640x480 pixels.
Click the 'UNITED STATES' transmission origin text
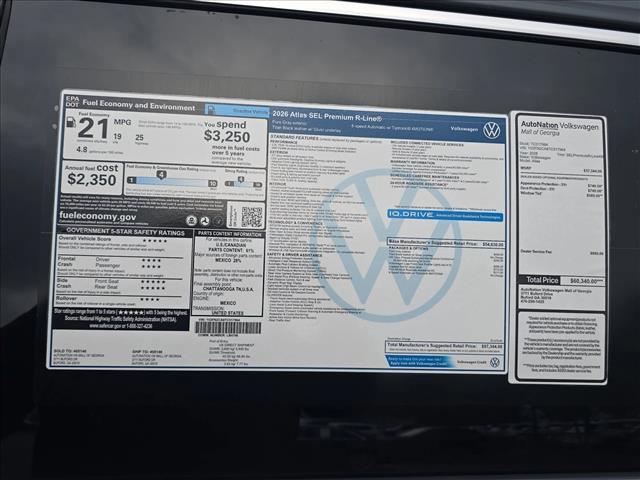coord(228,313)
